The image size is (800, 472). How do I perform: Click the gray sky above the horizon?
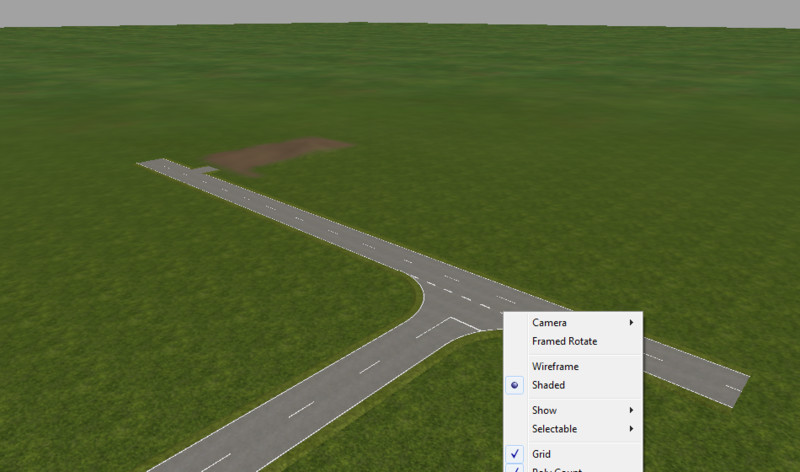400,12
